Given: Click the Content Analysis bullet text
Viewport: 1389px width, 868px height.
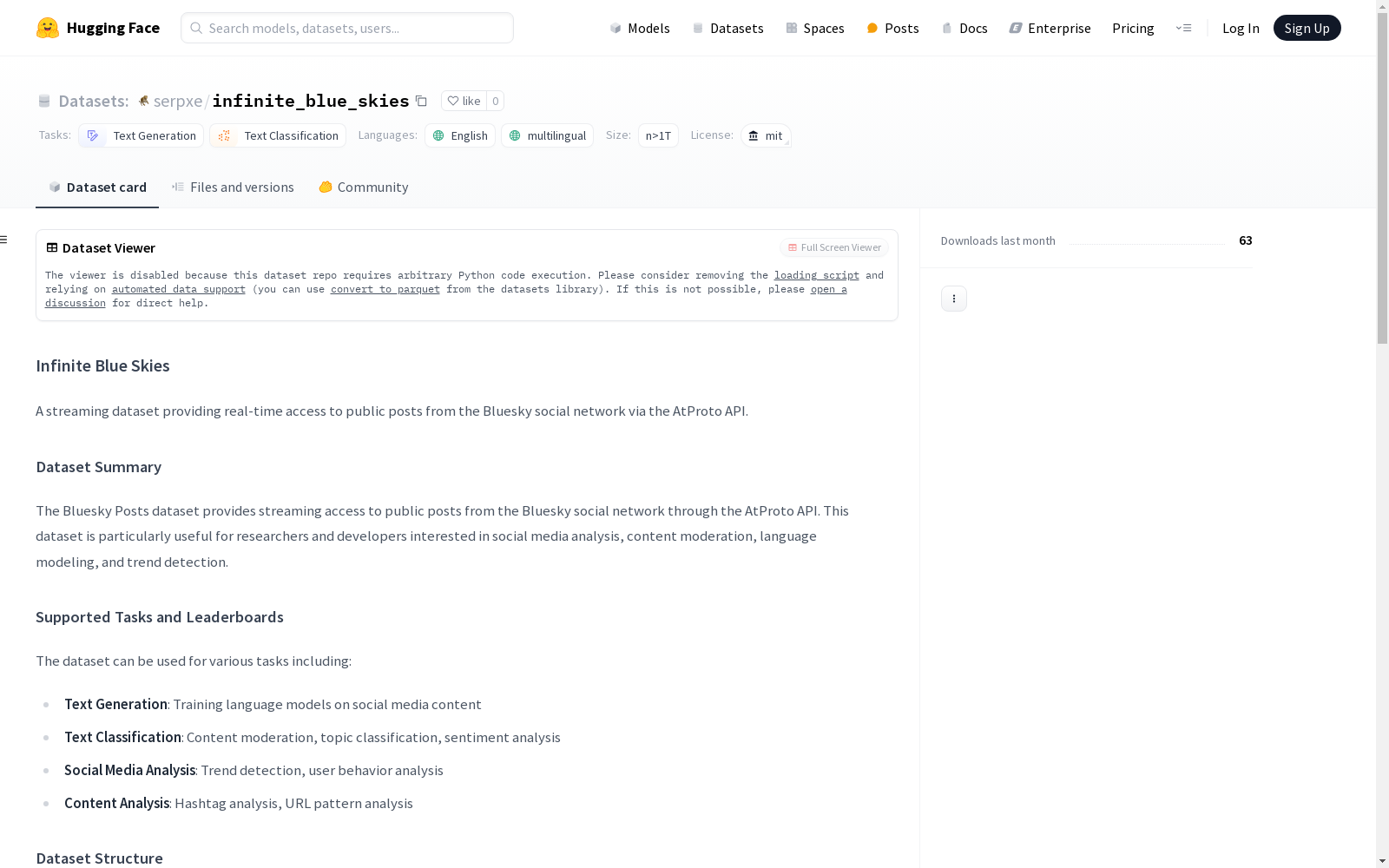Looking at the screenshot, I should tap(239, 804).
